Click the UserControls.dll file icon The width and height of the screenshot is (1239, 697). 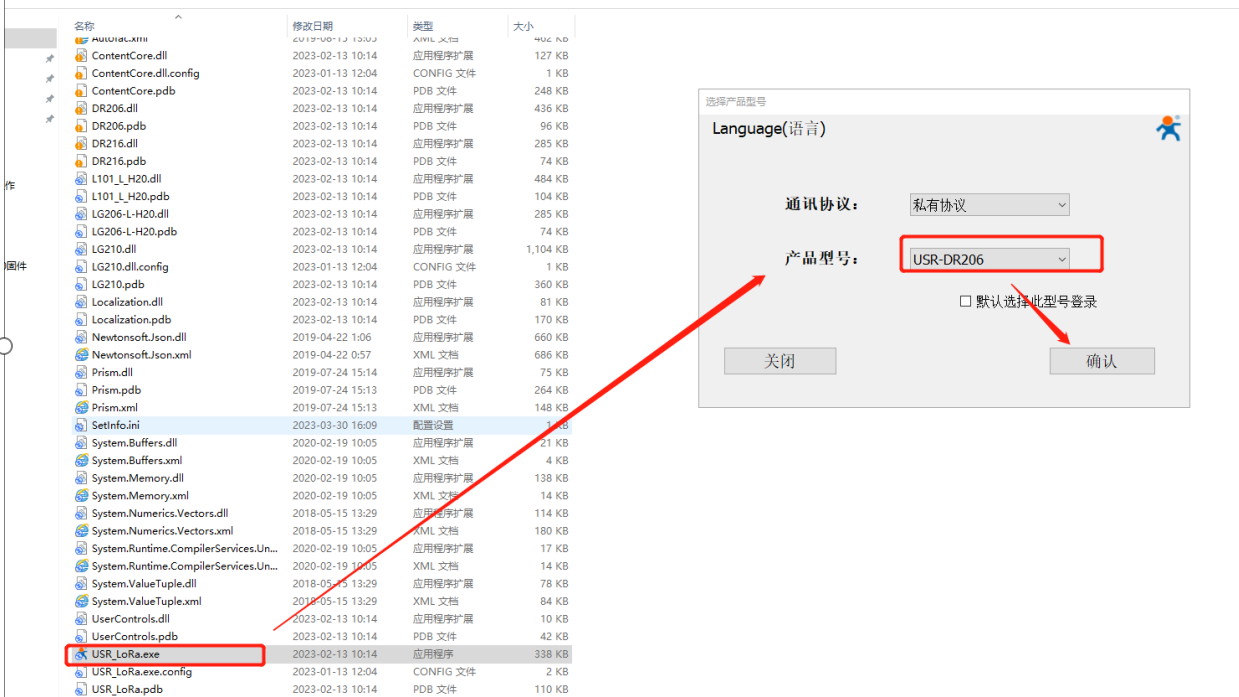(82, 619)
